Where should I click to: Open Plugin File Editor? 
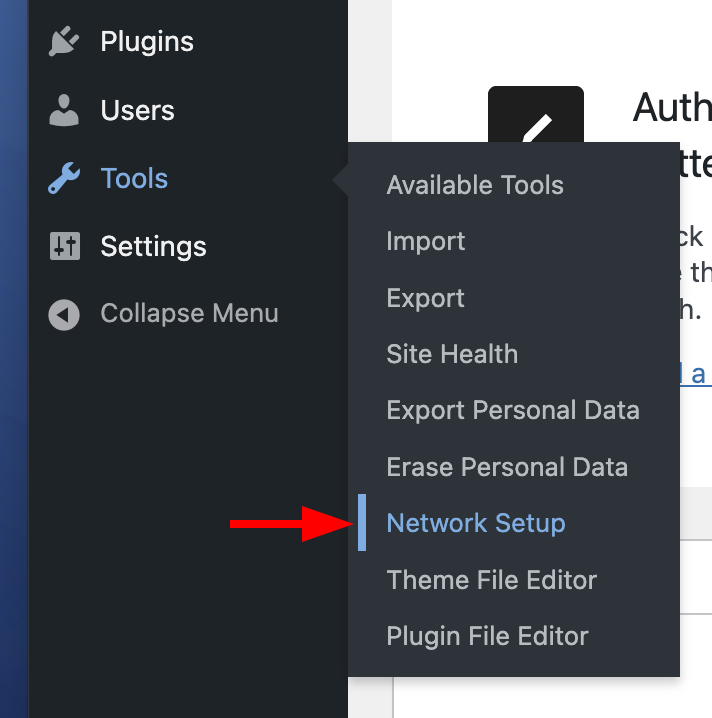488,636
